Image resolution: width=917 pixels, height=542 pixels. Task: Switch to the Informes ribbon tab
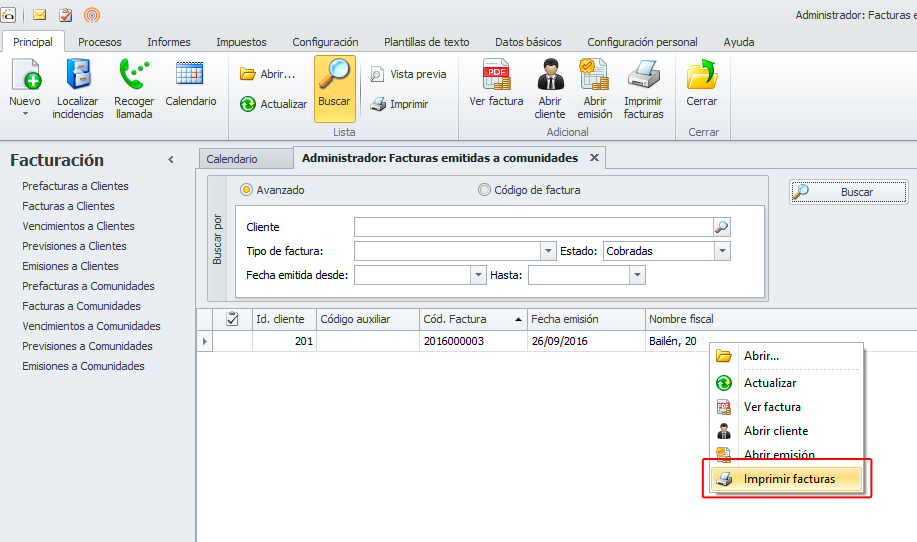click(x=169, y=42)
